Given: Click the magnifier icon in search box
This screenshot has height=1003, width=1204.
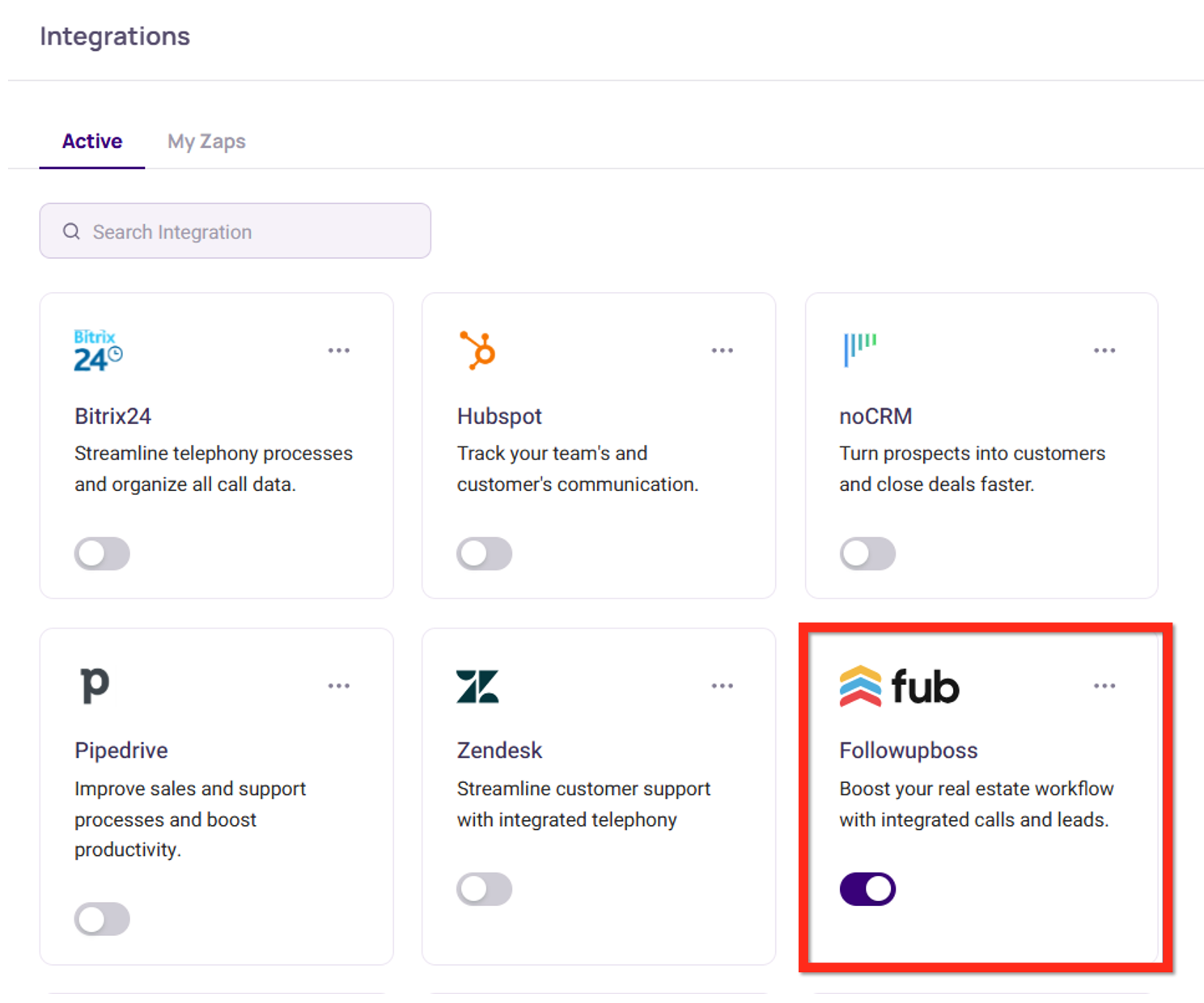Looking at the screenshot, I should (71, 231).
